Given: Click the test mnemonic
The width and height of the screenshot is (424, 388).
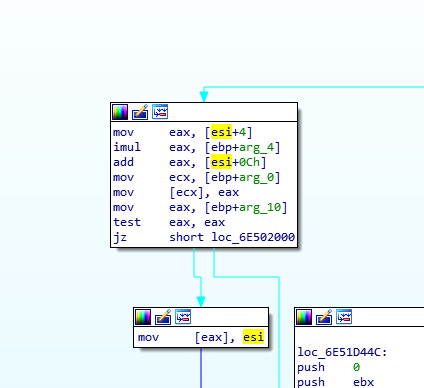Looking at the screenshot, I should click(127, 222).
